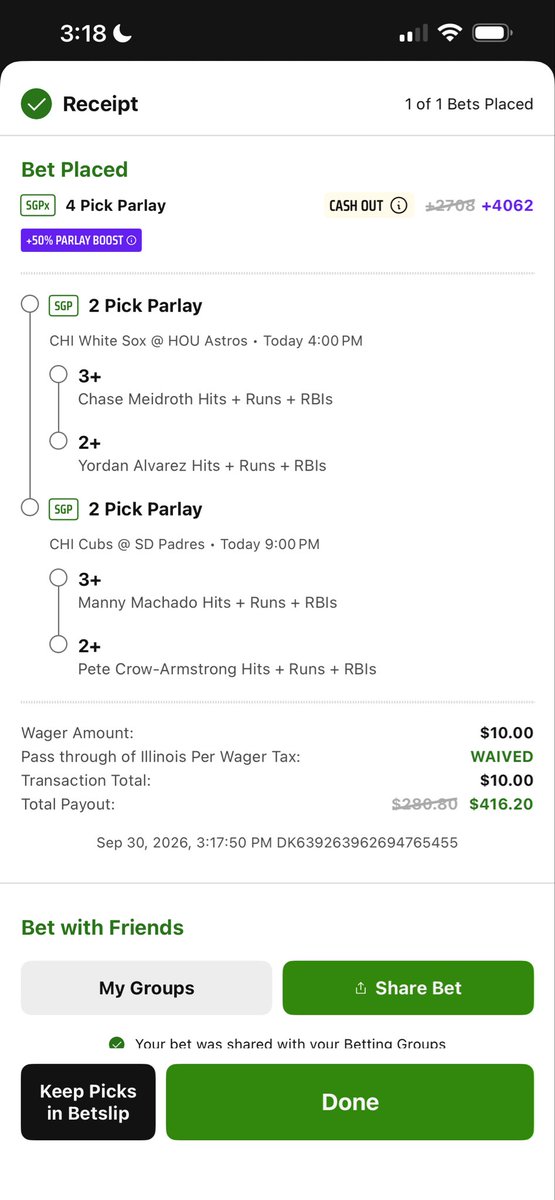Tap the SGP badge for White Sox parlay
Image resolution: width=555 pixels, height=1200 pixels.
pyautogui.click(x=64, y=306)
